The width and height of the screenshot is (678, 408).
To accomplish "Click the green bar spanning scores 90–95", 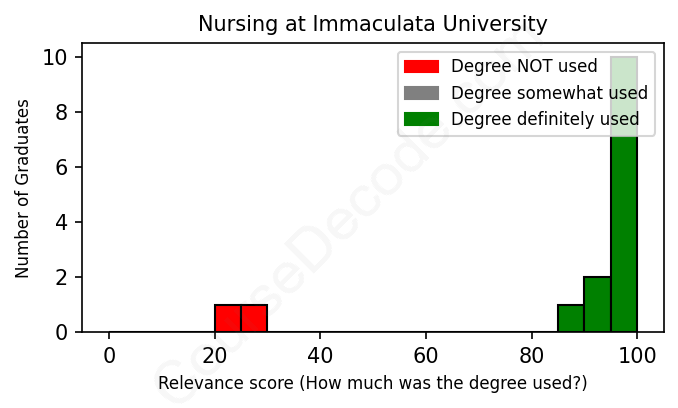I will point(597,304).
